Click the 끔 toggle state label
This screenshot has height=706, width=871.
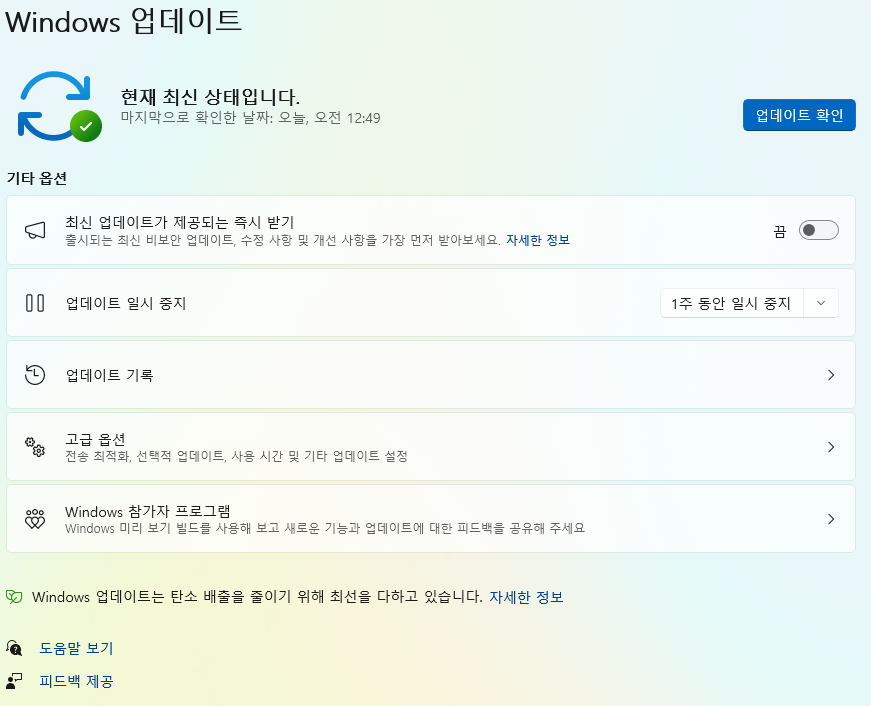tap(780, 231)
